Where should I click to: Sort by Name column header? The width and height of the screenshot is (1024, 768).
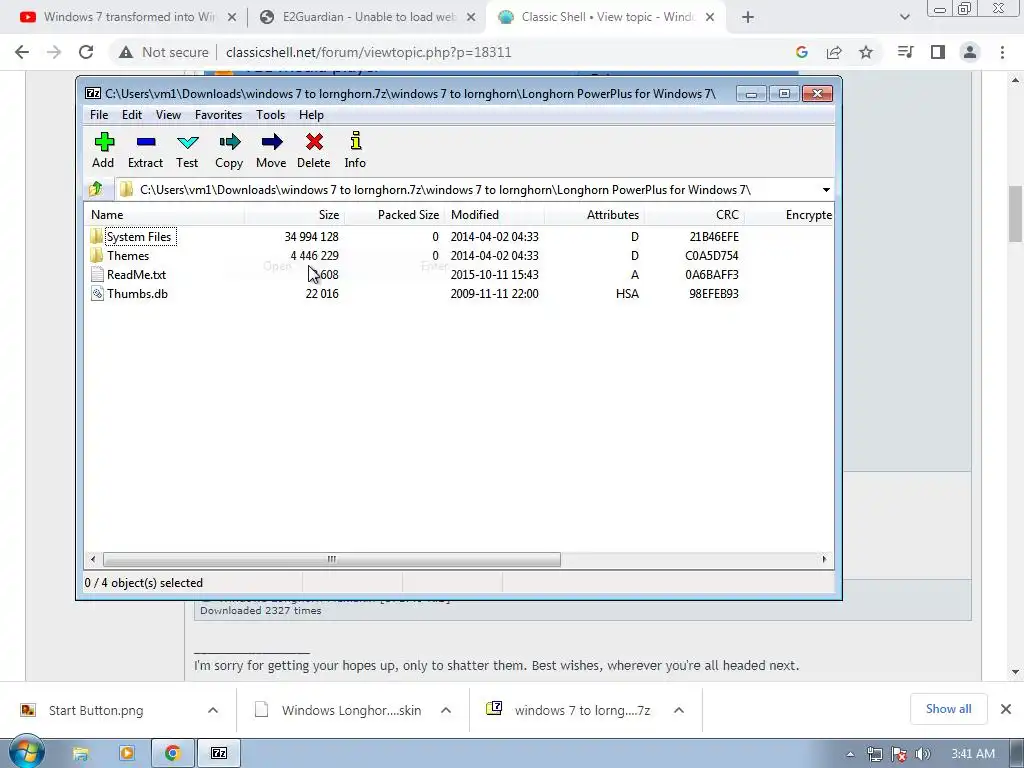click(165, 215)
